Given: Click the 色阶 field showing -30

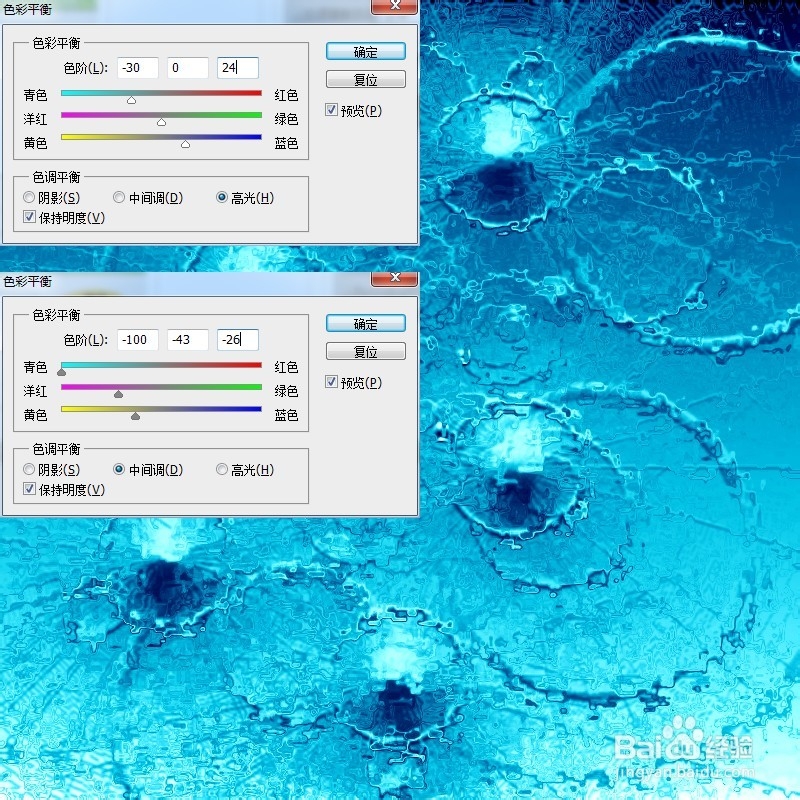Looking at the screenshot, I should (136, 67).
